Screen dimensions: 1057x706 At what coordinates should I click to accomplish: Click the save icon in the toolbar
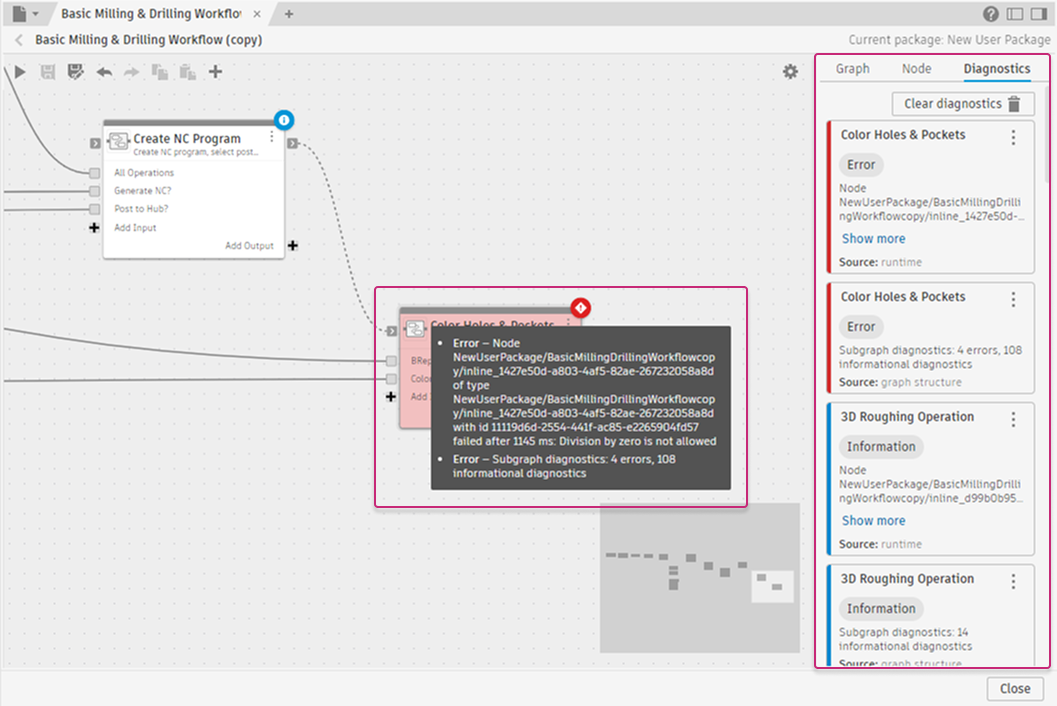tap(47, 71)
